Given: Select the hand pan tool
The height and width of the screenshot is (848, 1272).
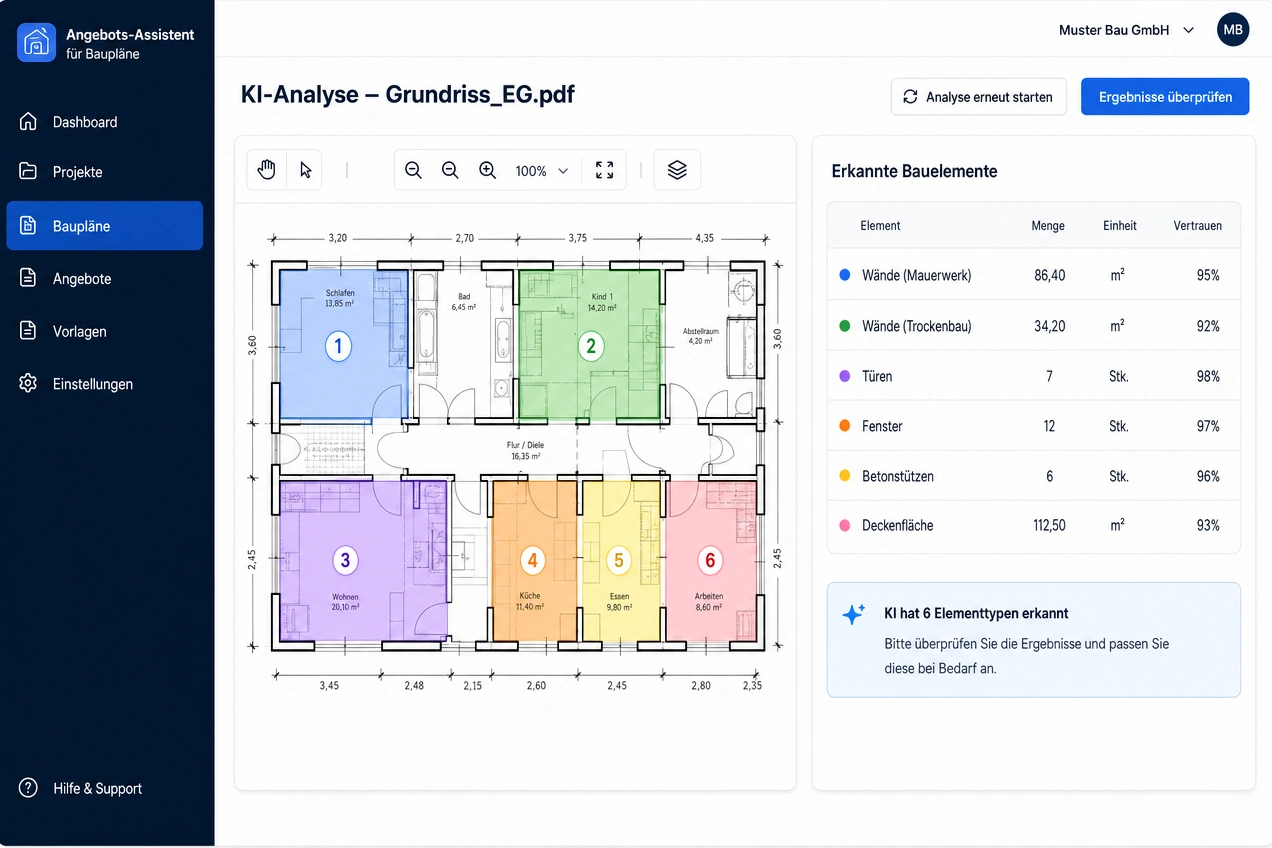Looking at the screenshot, I should 266,170.
